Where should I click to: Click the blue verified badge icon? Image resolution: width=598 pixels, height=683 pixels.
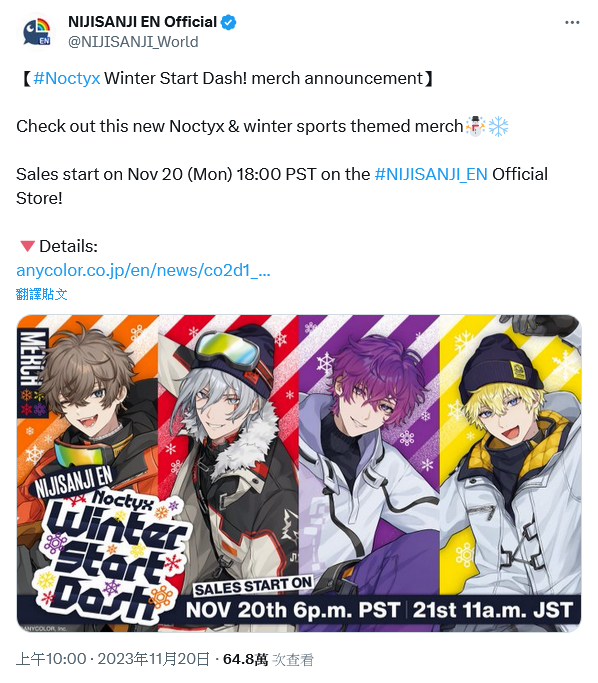(x=229, y=22)
